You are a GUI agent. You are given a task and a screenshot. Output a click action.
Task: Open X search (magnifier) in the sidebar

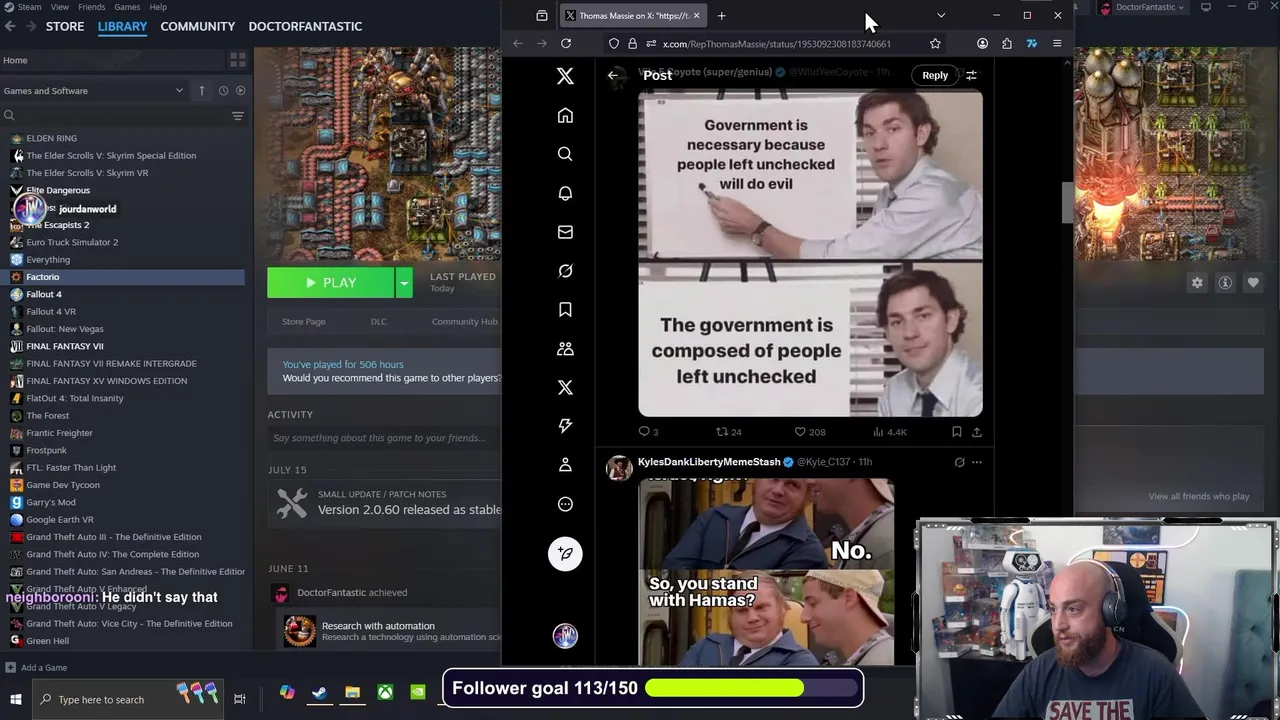[565, 154]
